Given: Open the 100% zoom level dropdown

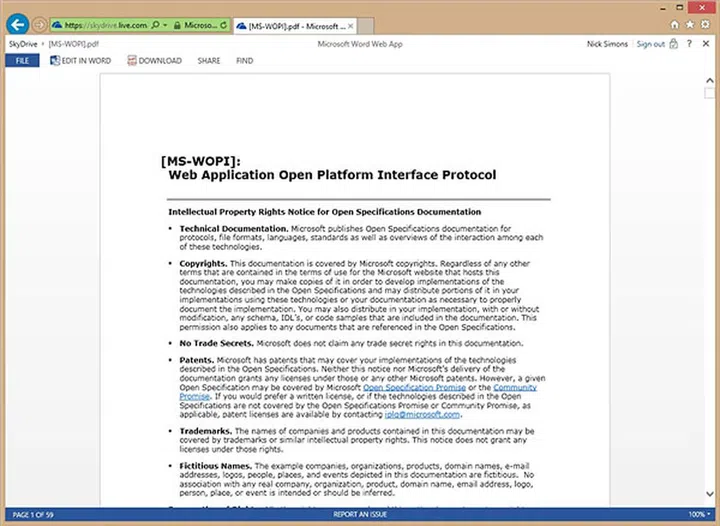Looking at the screenshot, I should click(x=700, y=514).
